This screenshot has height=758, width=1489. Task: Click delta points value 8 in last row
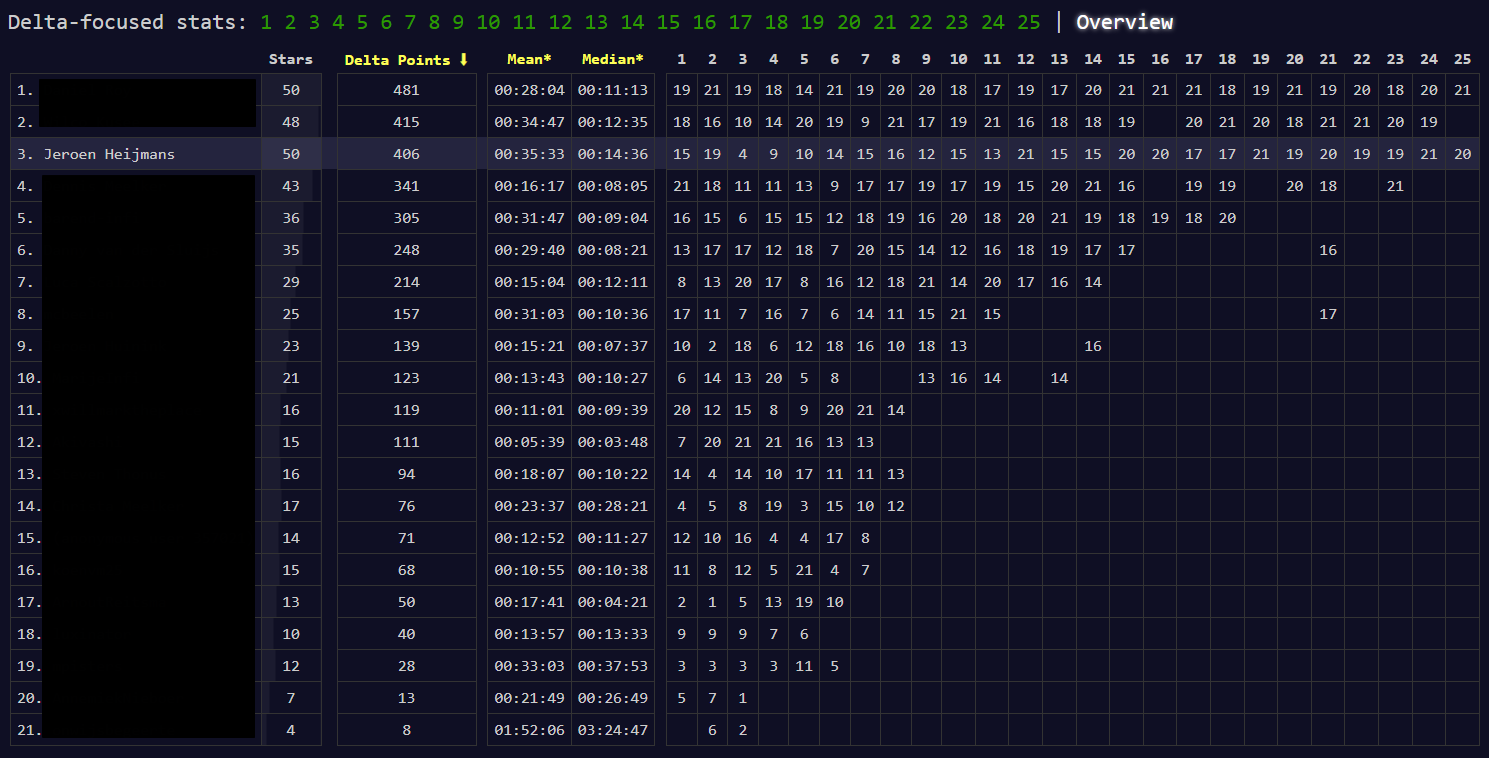coord(406,730)
